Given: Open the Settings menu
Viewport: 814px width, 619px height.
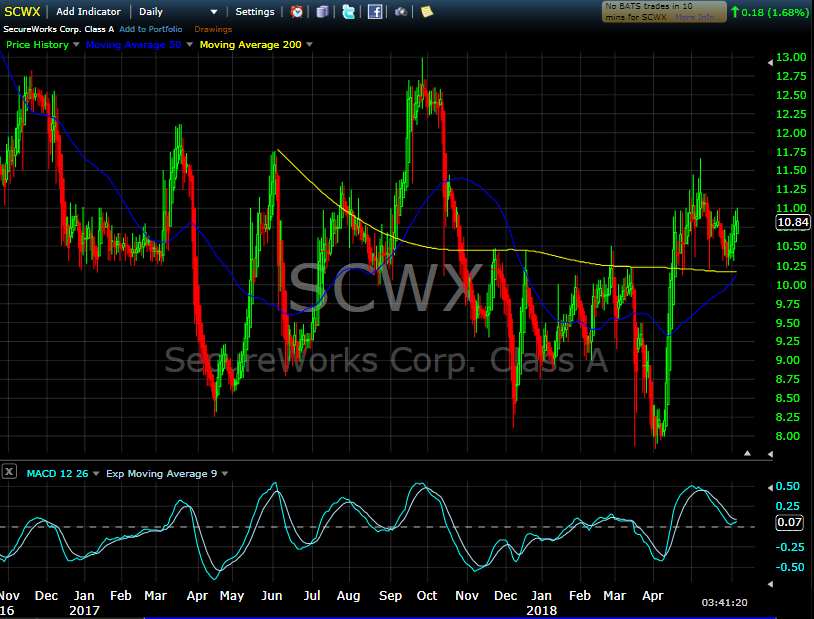Looking at the screenshot, I should click(x=255, y=11).
